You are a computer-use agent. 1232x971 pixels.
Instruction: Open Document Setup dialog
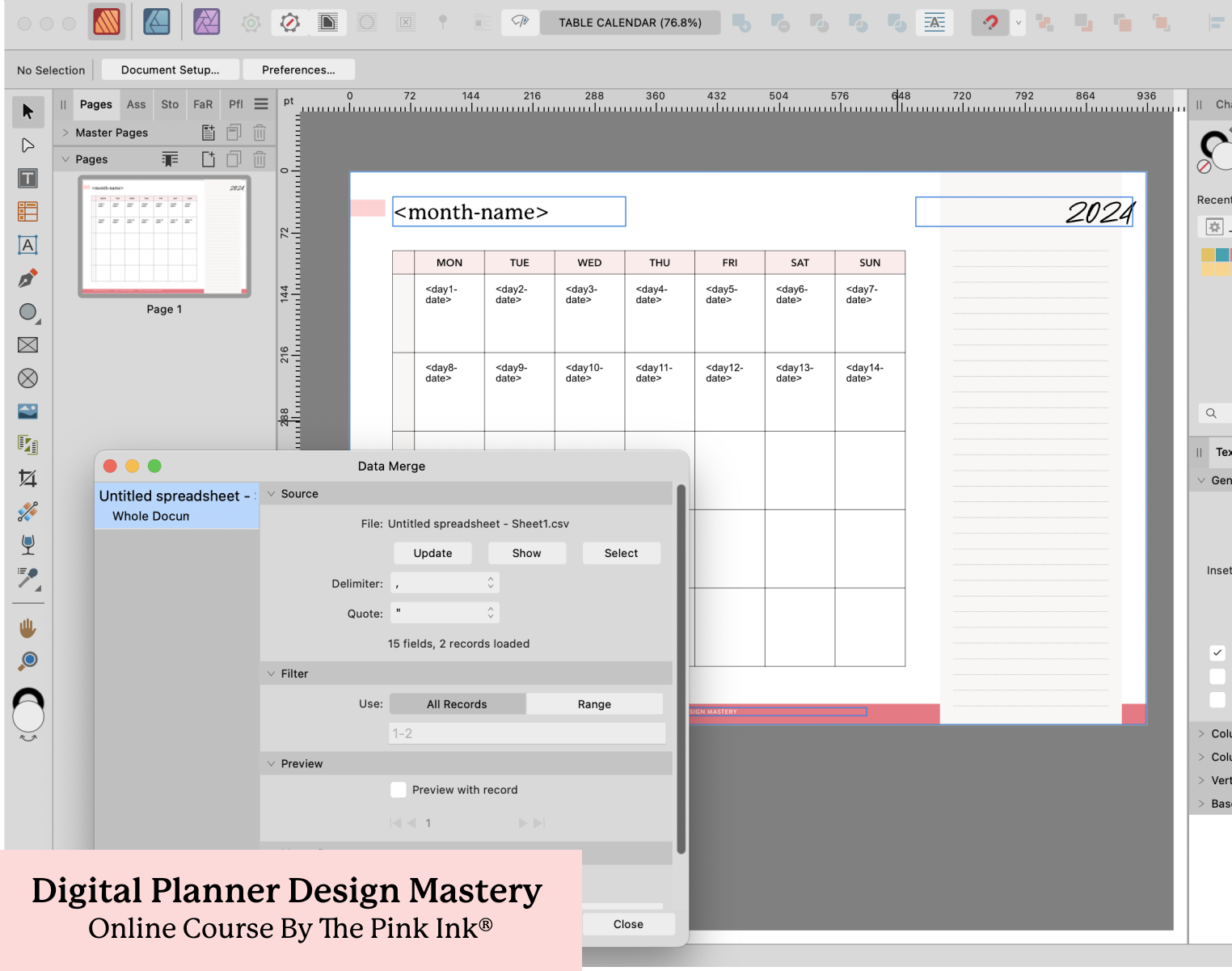click(x=171, y=70)
